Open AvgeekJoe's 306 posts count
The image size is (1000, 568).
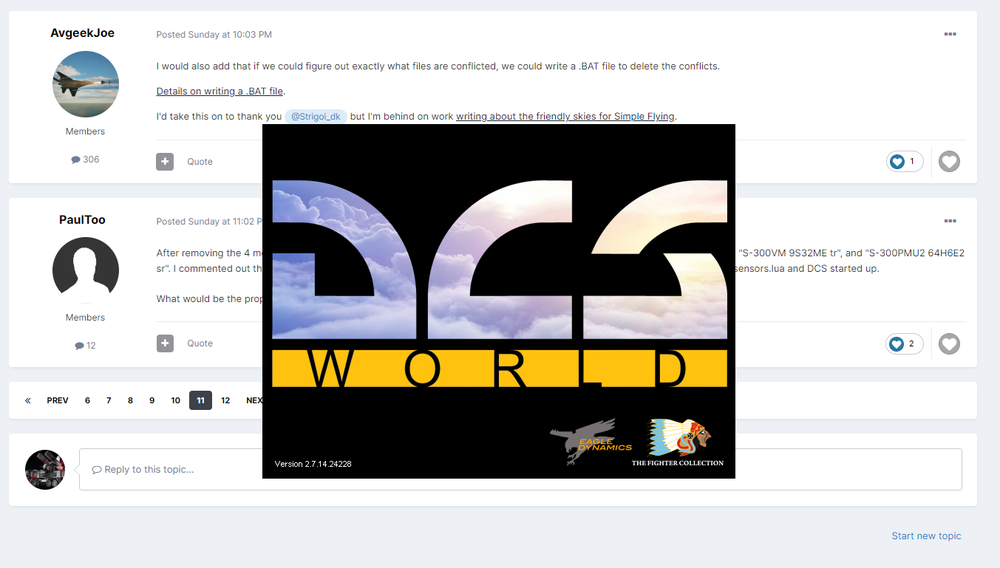85,159
